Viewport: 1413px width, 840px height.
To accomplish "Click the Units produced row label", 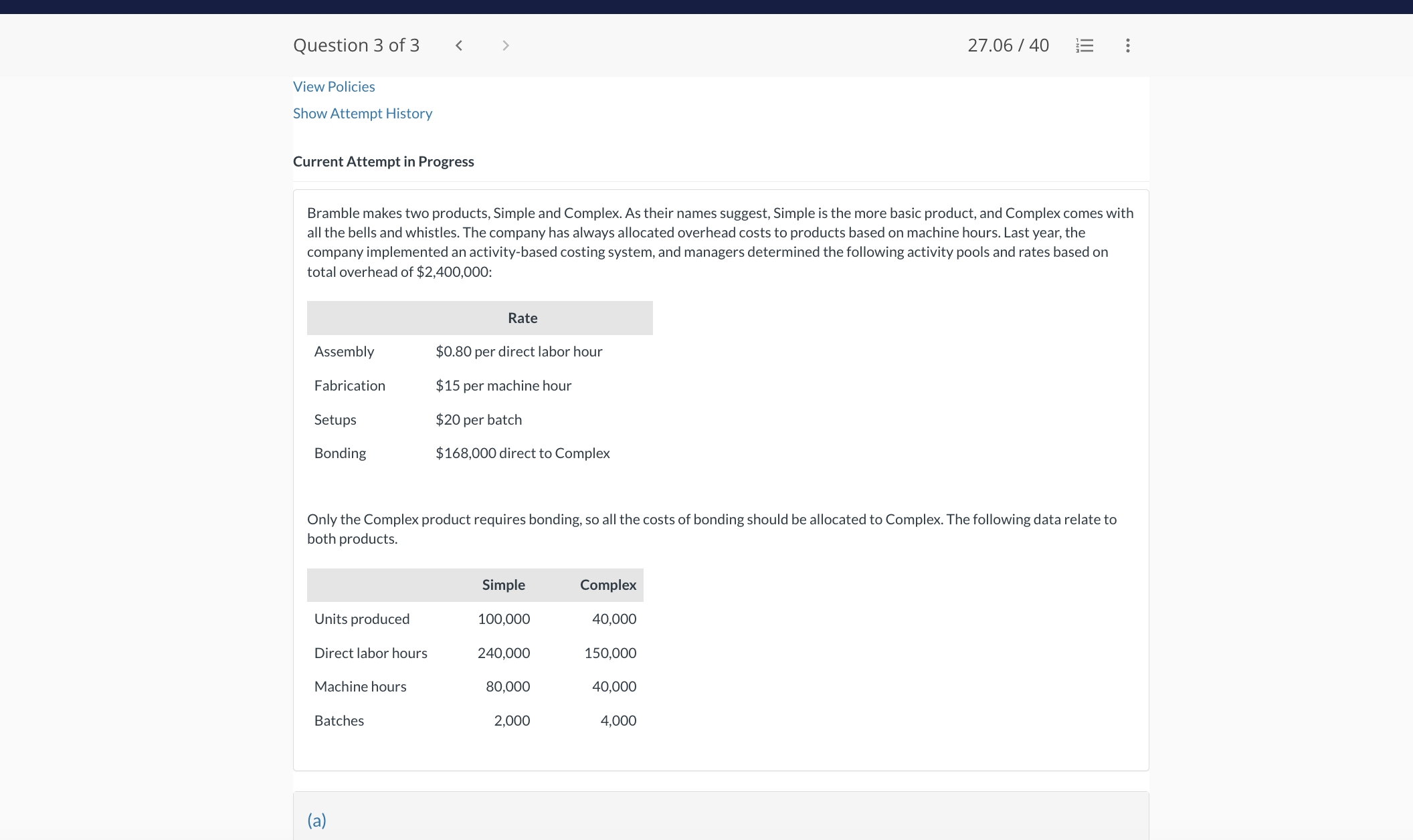I will (x=361, y=619).
